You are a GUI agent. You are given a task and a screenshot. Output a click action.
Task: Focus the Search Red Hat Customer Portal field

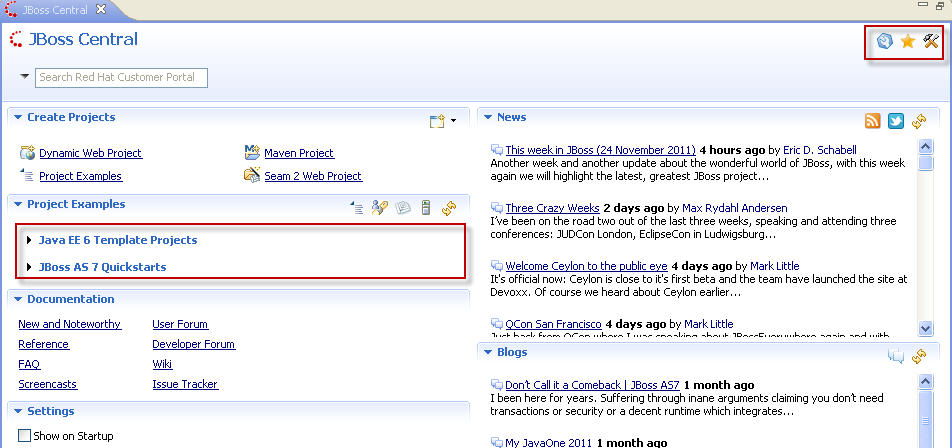pos(121,78)
